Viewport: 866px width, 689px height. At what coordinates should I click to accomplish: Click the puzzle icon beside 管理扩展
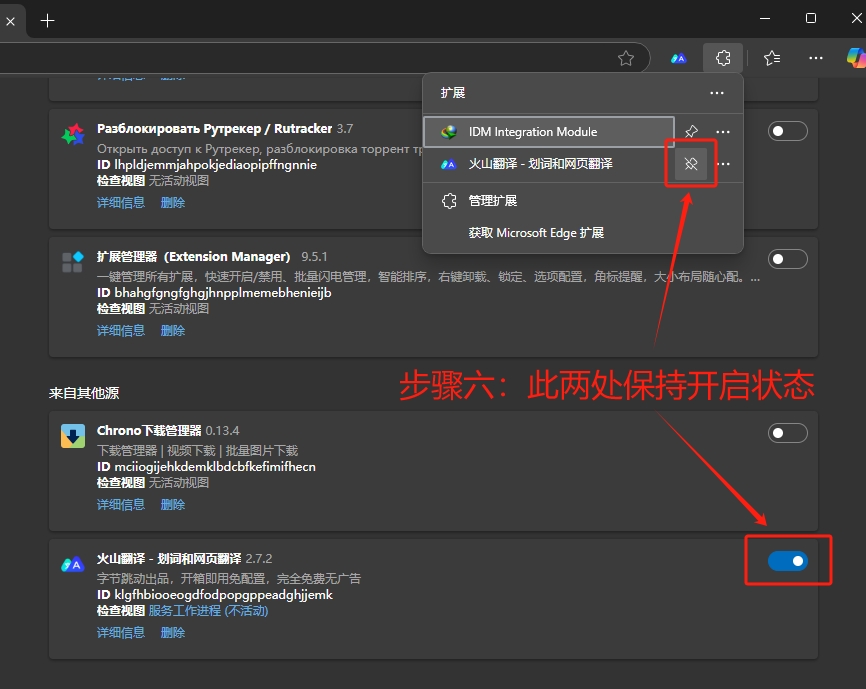(449, 200)
